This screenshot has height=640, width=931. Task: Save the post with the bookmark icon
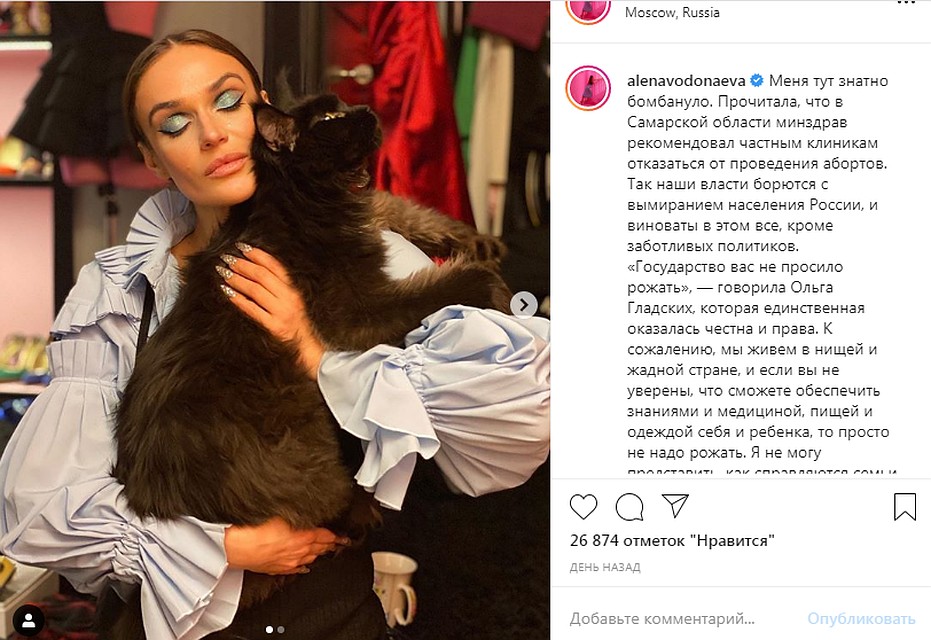(905, 506)
